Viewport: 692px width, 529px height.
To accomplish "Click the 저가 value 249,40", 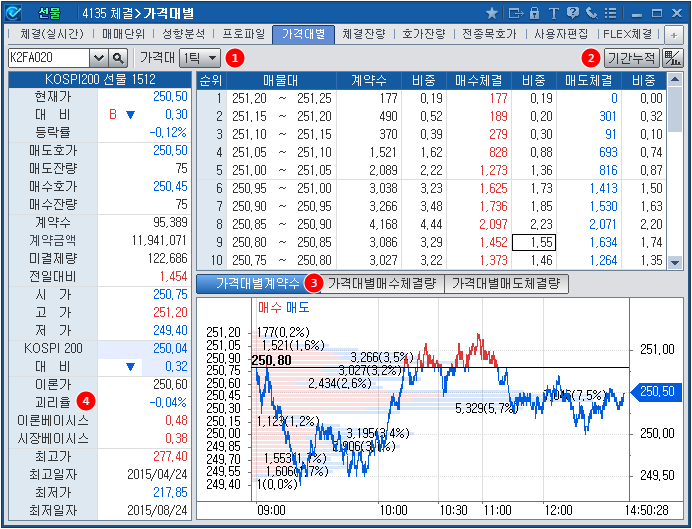I will [x=170, y=330].
